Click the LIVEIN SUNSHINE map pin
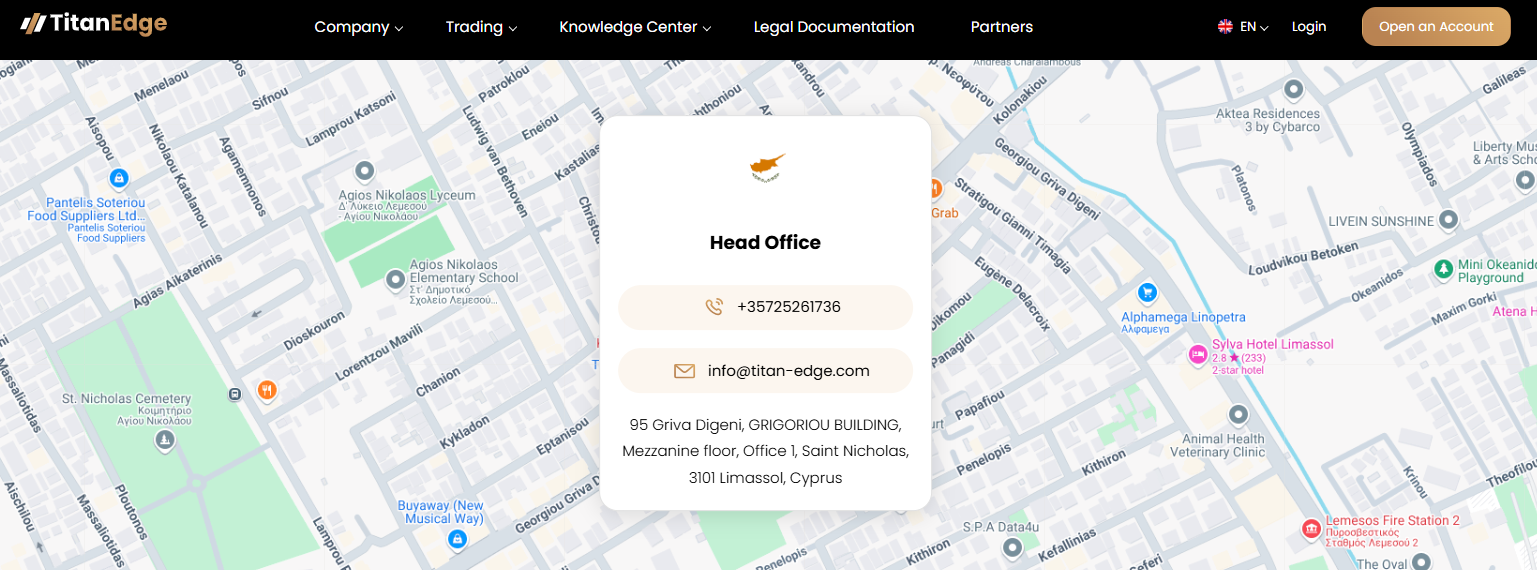 click(x=1449, y=220)
